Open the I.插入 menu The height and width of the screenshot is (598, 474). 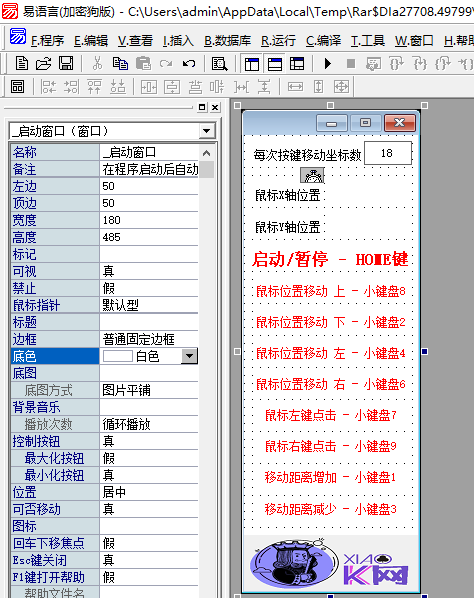pyautogui.click(x=178, y=40)
